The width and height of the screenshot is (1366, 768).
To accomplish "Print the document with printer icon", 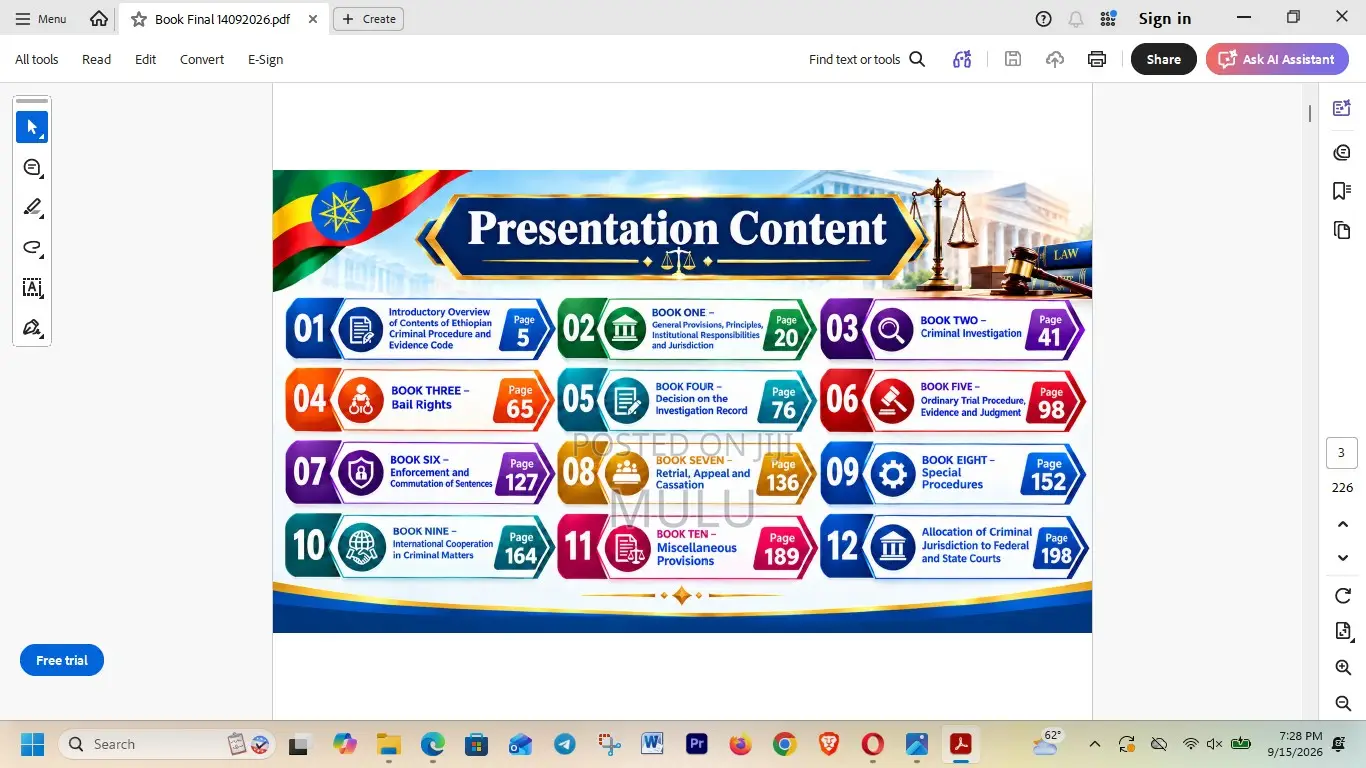I will 1097,59.
